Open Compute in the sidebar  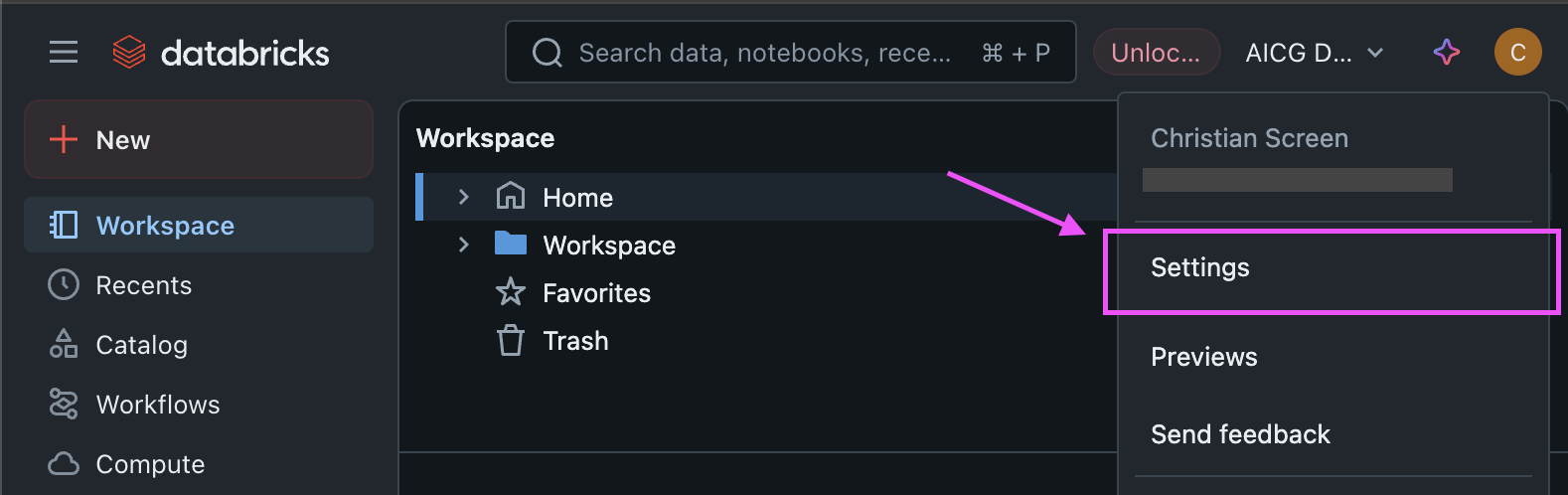(x=149, y=464)
